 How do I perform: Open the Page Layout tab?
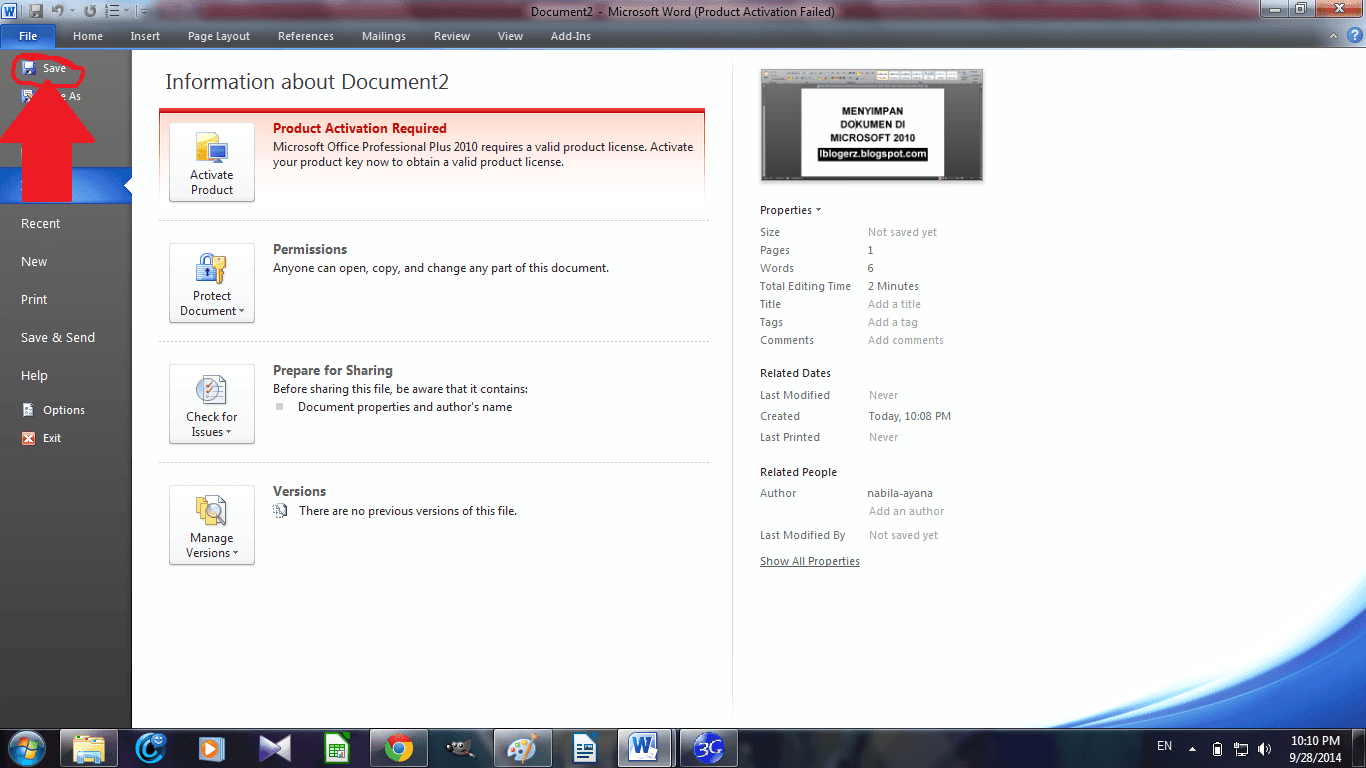(219, 36)
